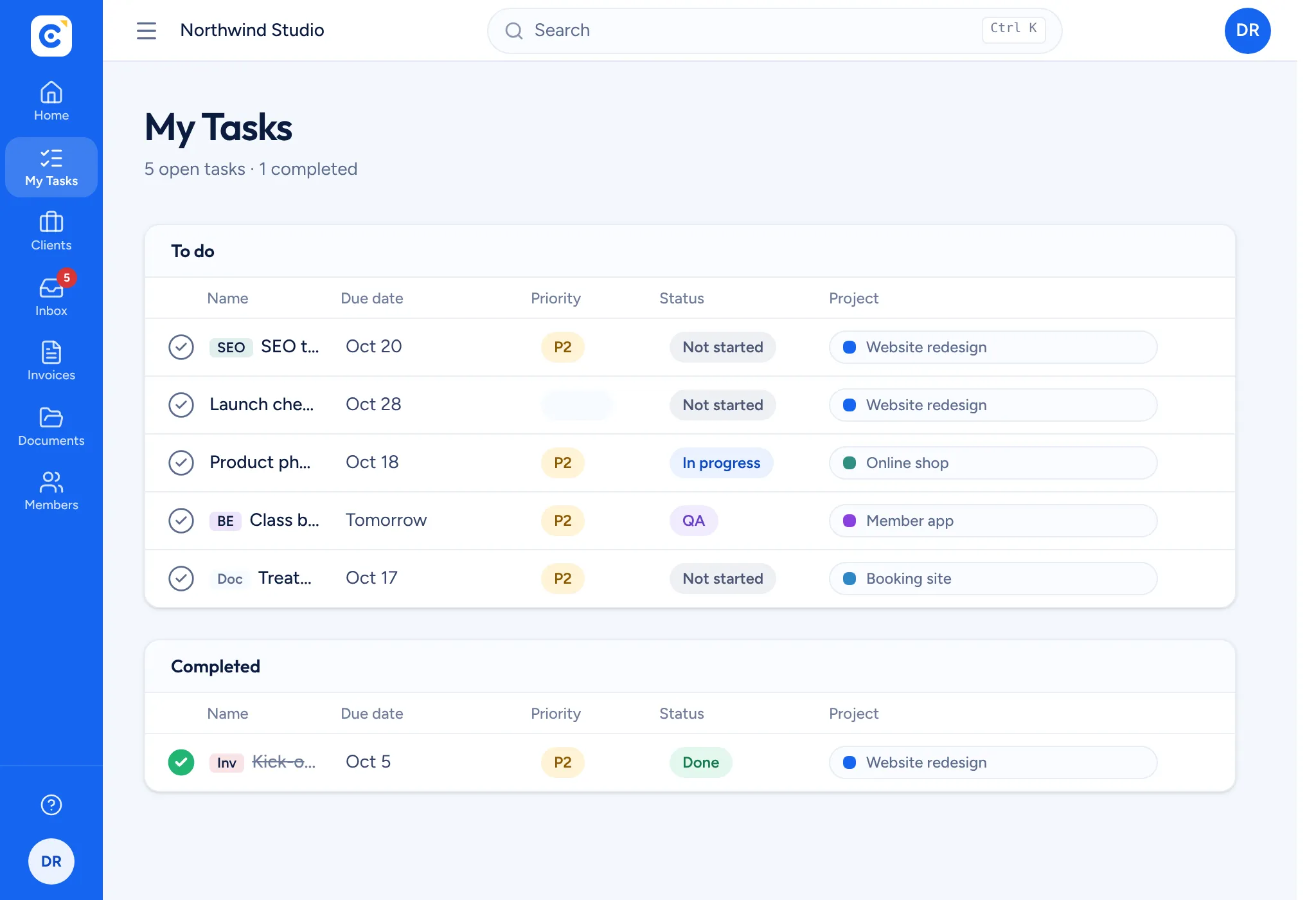Screen dimensions: 1316x900
Task: Click the help question mark icon
Action: pyautogui.click(x=51, y=805)
